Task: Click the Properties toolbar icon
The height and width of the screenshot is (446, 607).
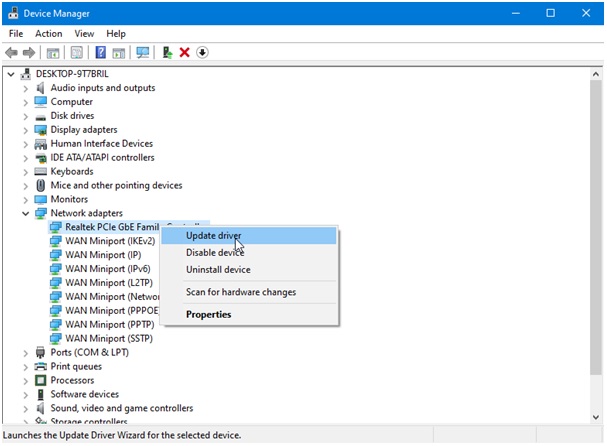Action: click(77, 52)
